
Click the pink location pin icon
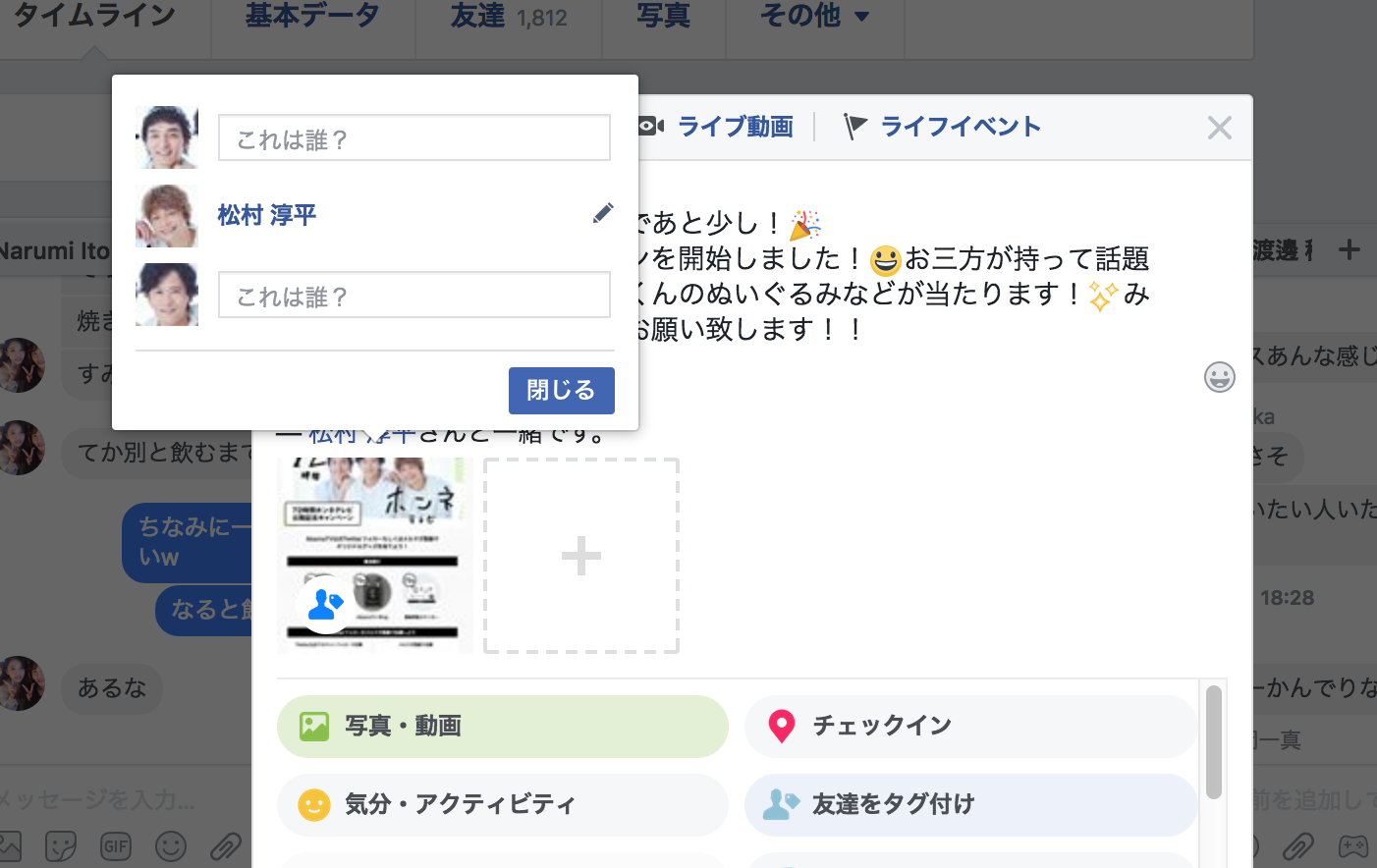[782, 727]
